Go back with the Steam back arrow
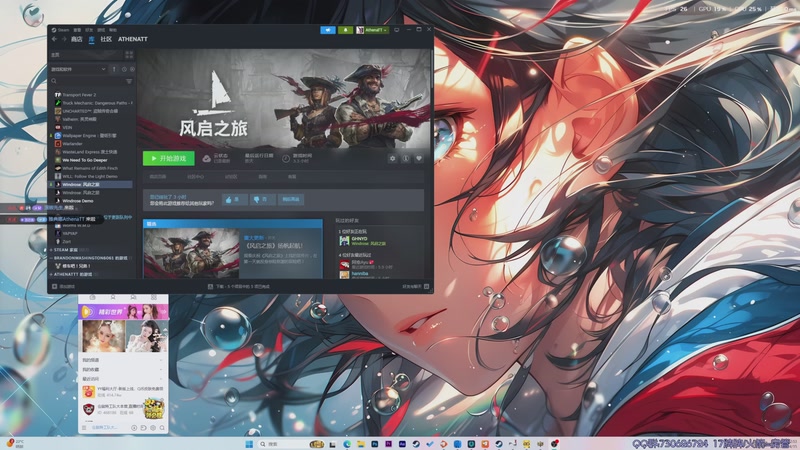 55,39
